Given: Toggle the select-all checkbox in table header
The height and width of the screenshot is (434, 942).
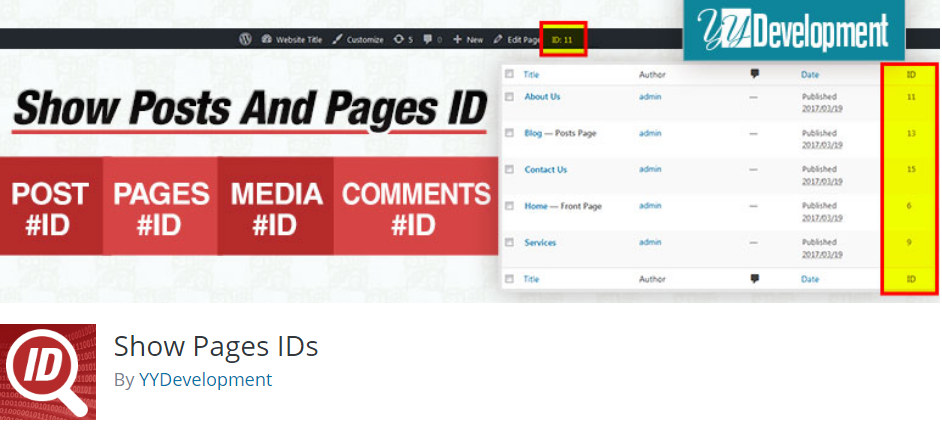Looking at the screenshot, I should pos(509,74).
